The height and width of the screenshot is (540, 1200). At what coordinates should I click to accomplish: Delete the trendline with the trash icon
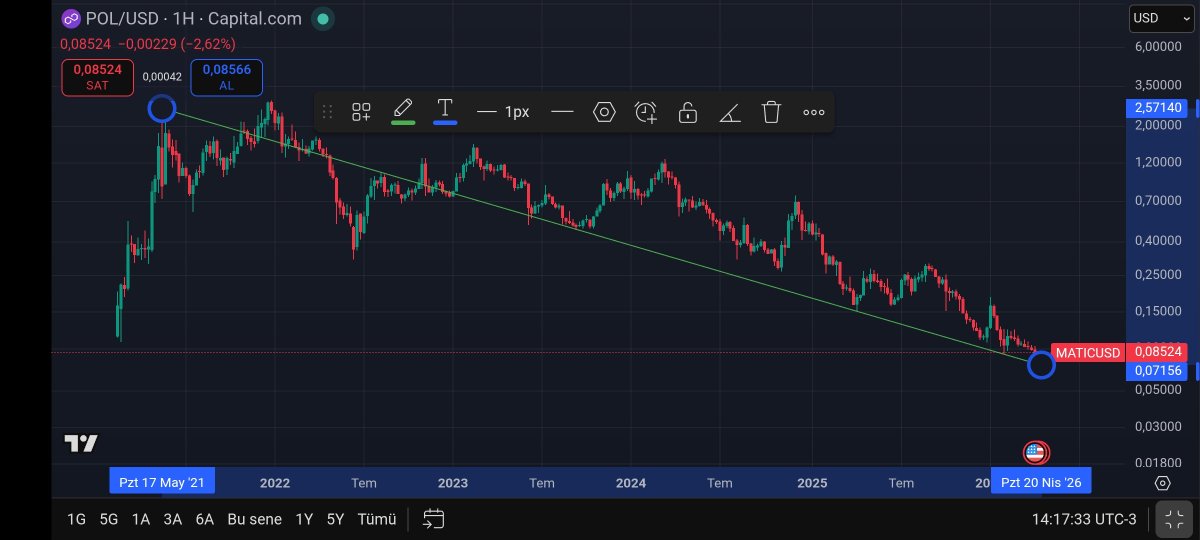771,112
